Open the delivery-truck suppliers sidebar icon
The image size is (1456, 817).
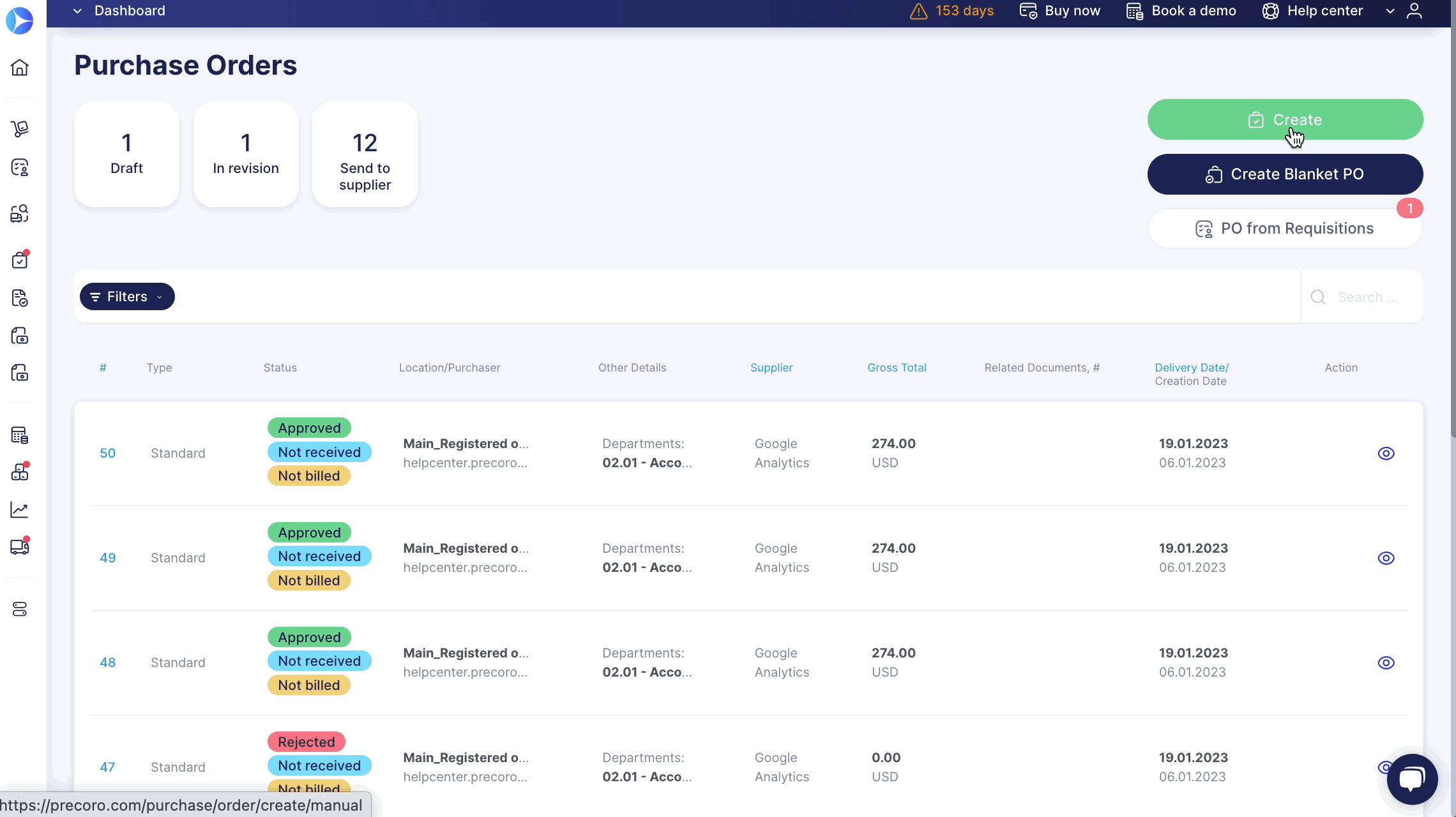20,546
